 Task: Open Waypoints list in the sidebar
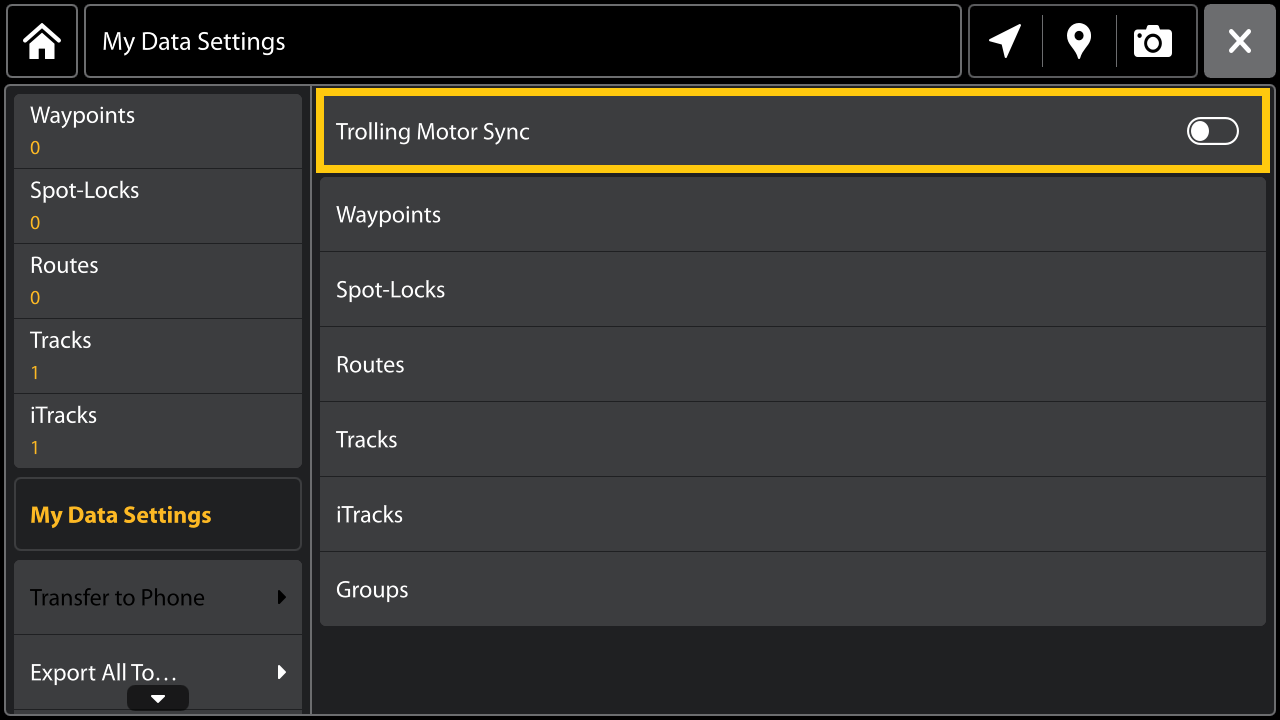pos(158,131)
